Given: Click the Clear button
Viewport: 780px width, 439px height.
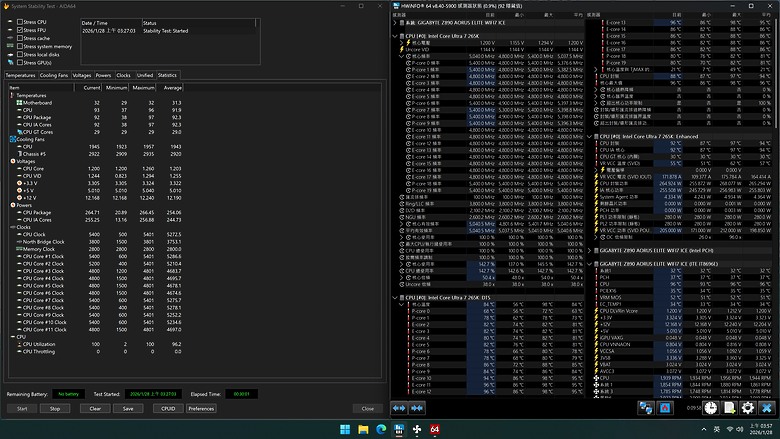Looking at the screenshot, I should (95, 409).
